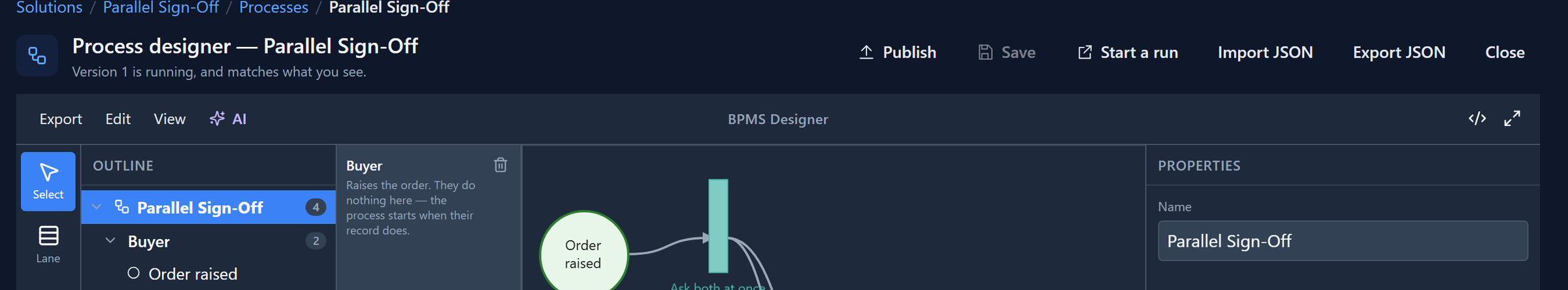Click the BPMS Designer title text
1568x290 pixels.
(x=778, y=120)
